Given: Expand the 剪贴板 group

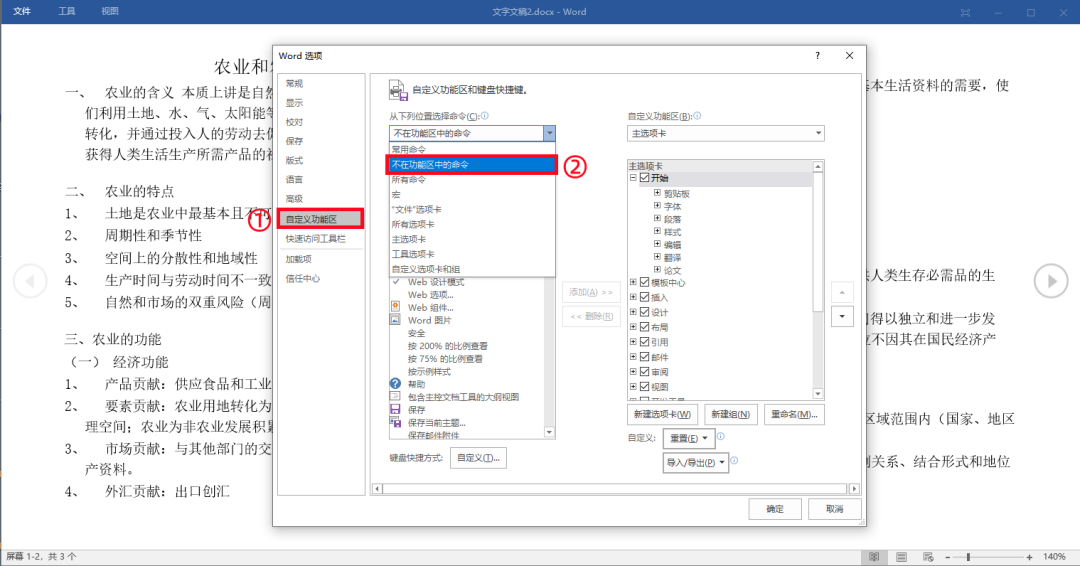Looking at the screenshot, I should pyautogui.click(x=657, y=193).
